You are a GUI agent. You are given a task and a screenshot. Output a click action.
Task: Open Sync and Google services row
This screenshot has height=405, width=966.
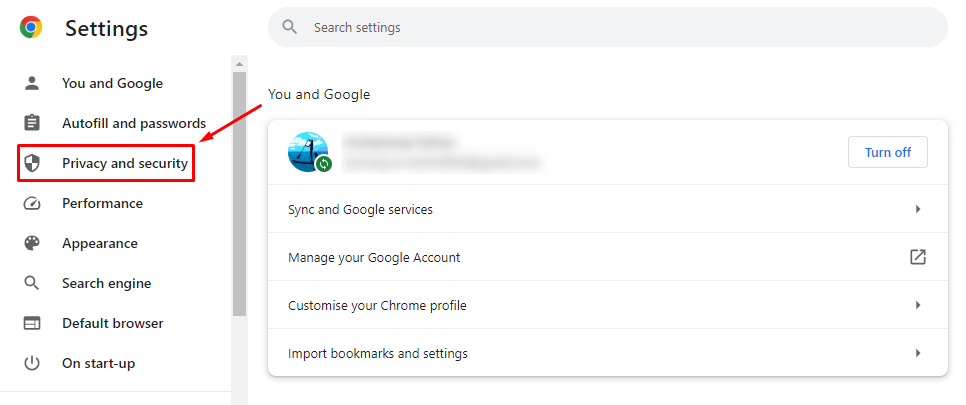click(607, 209)
